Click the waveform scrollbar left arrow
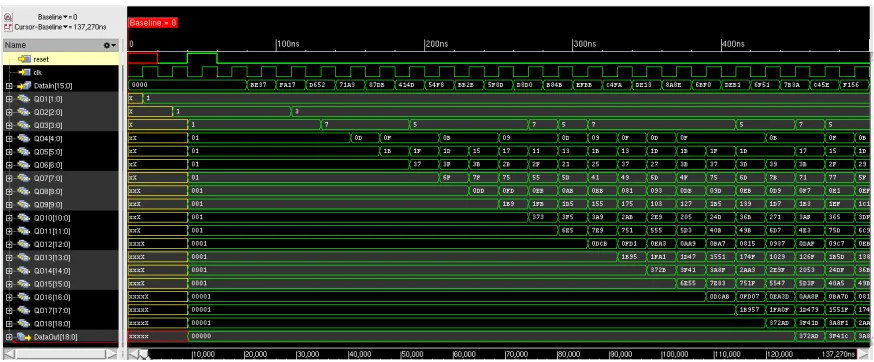The image size is (874, 362). tap(133, 354)
